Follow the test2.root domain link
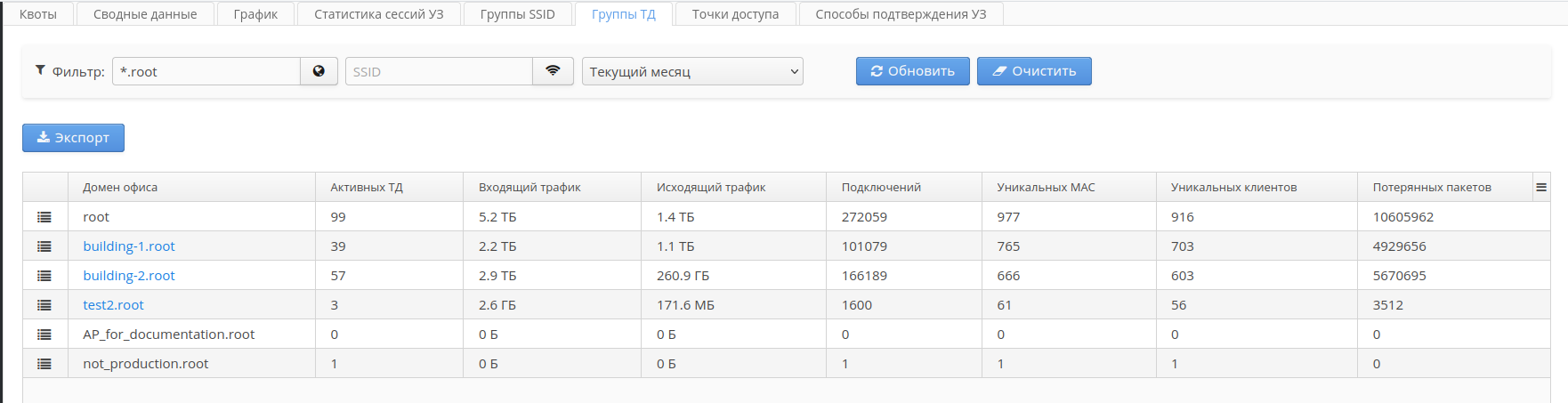The image size is (1568, 403). coord(113,305)
